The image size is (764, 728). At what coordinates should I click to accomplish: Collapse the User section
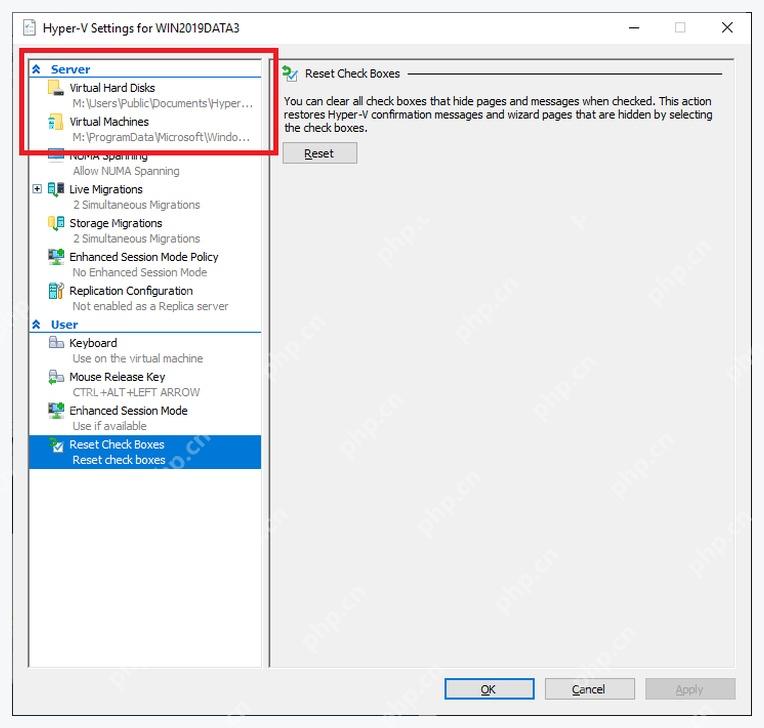36,325
